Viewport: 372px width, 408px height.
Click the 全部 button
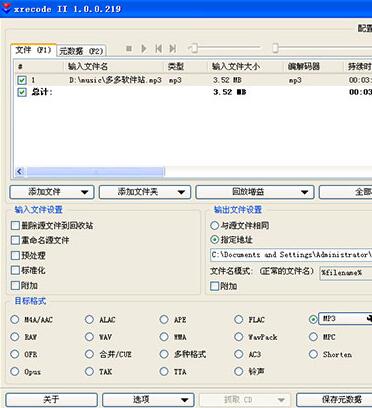(x=345, y=192)
